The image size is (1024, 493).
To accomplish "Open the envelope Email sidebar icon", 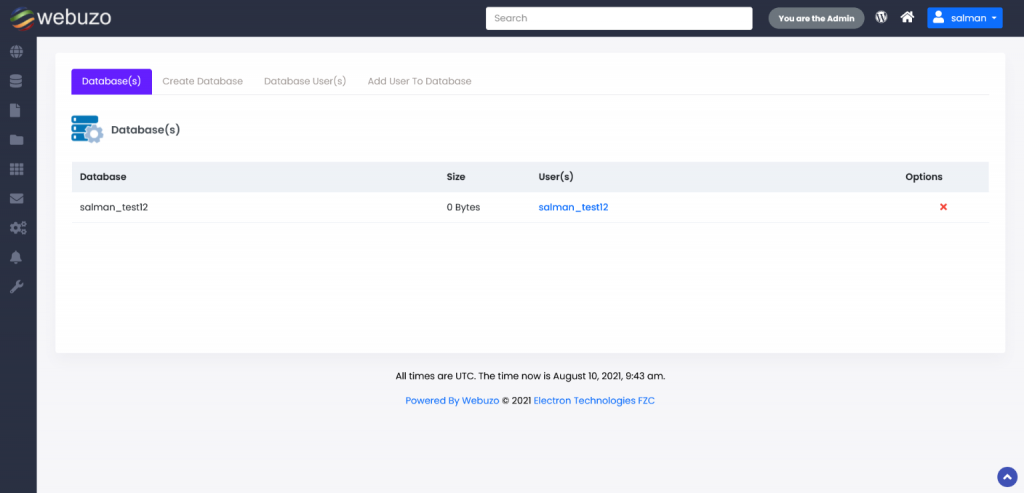I will click(x=17, y=198).
